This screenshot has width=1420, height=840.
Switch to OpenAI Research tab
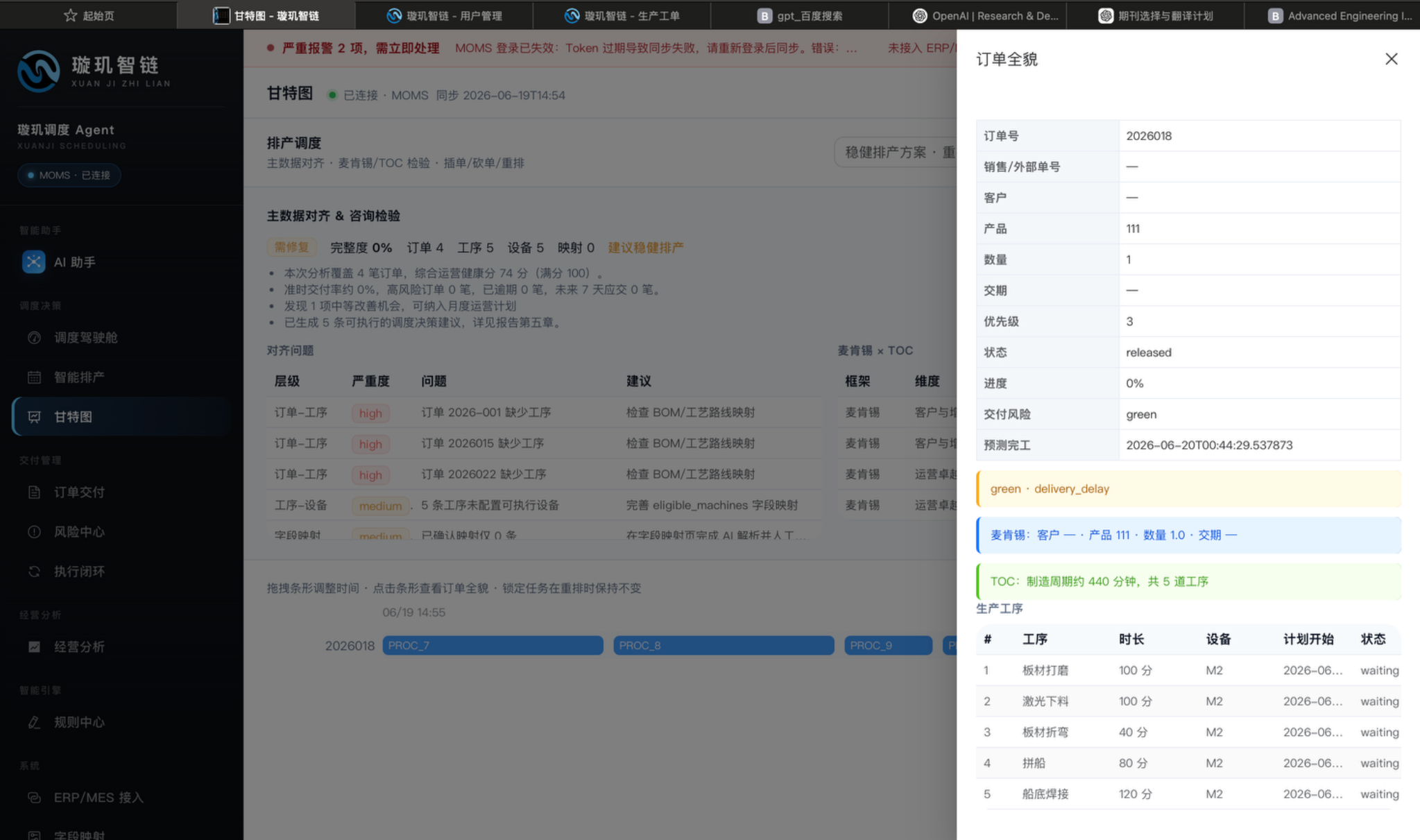point(977,15)
